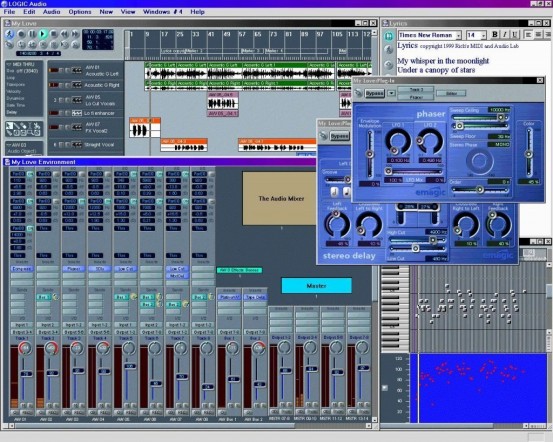Select the arrow pointer tool in toolbox
The image size is (553, 442).
[x=10, y=126]
